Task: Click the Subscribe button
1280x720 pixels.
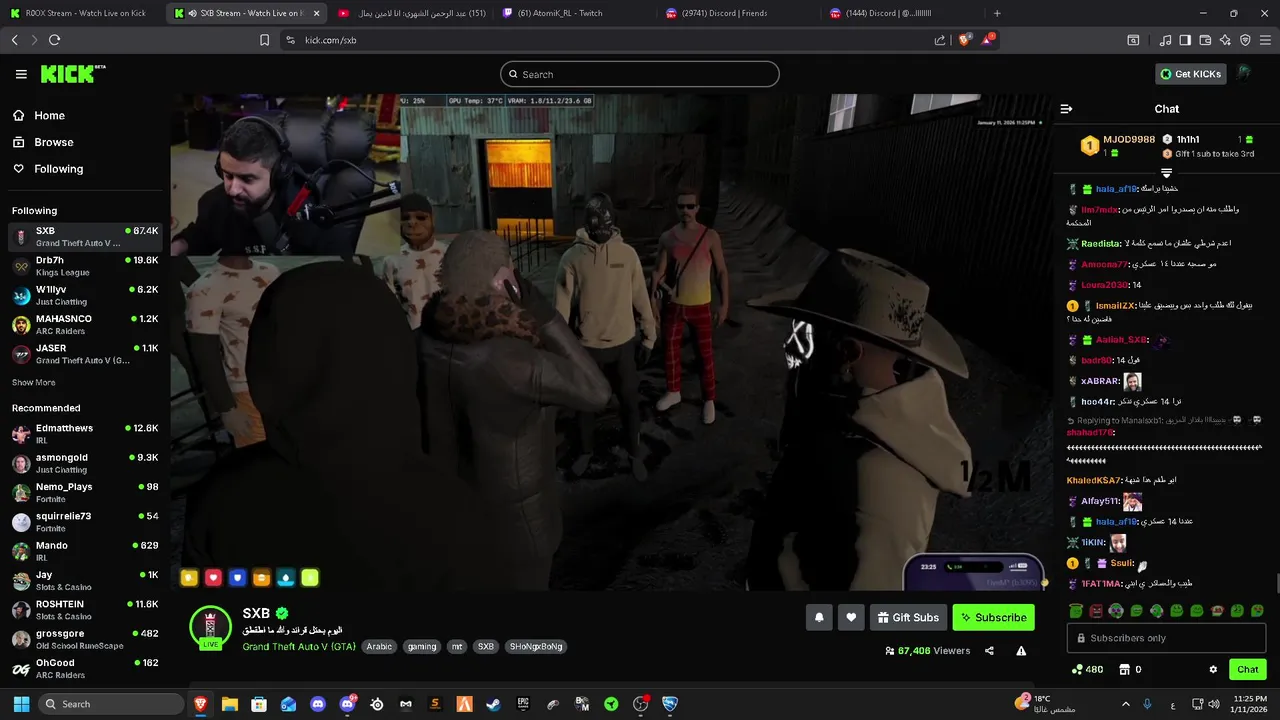Action: pos(993,618)
